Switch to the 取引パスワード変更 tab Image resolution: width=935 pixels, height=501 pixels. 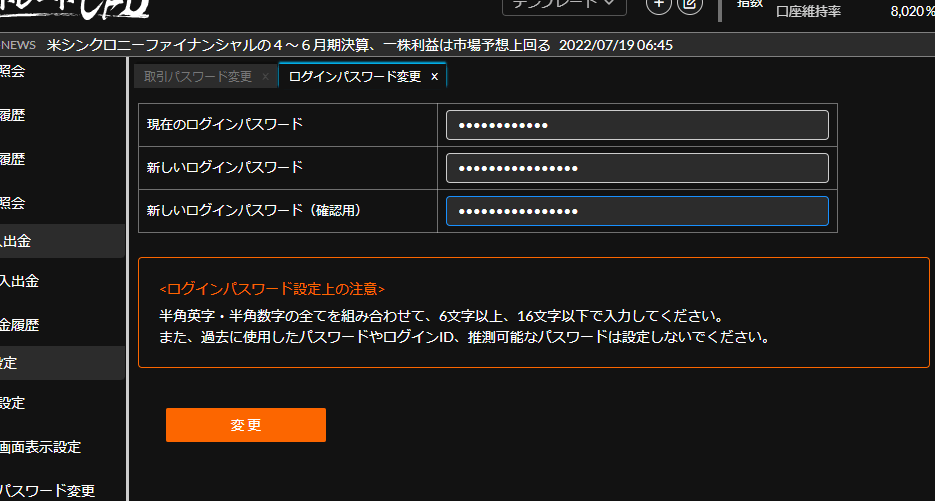click(x=197, y=76)
